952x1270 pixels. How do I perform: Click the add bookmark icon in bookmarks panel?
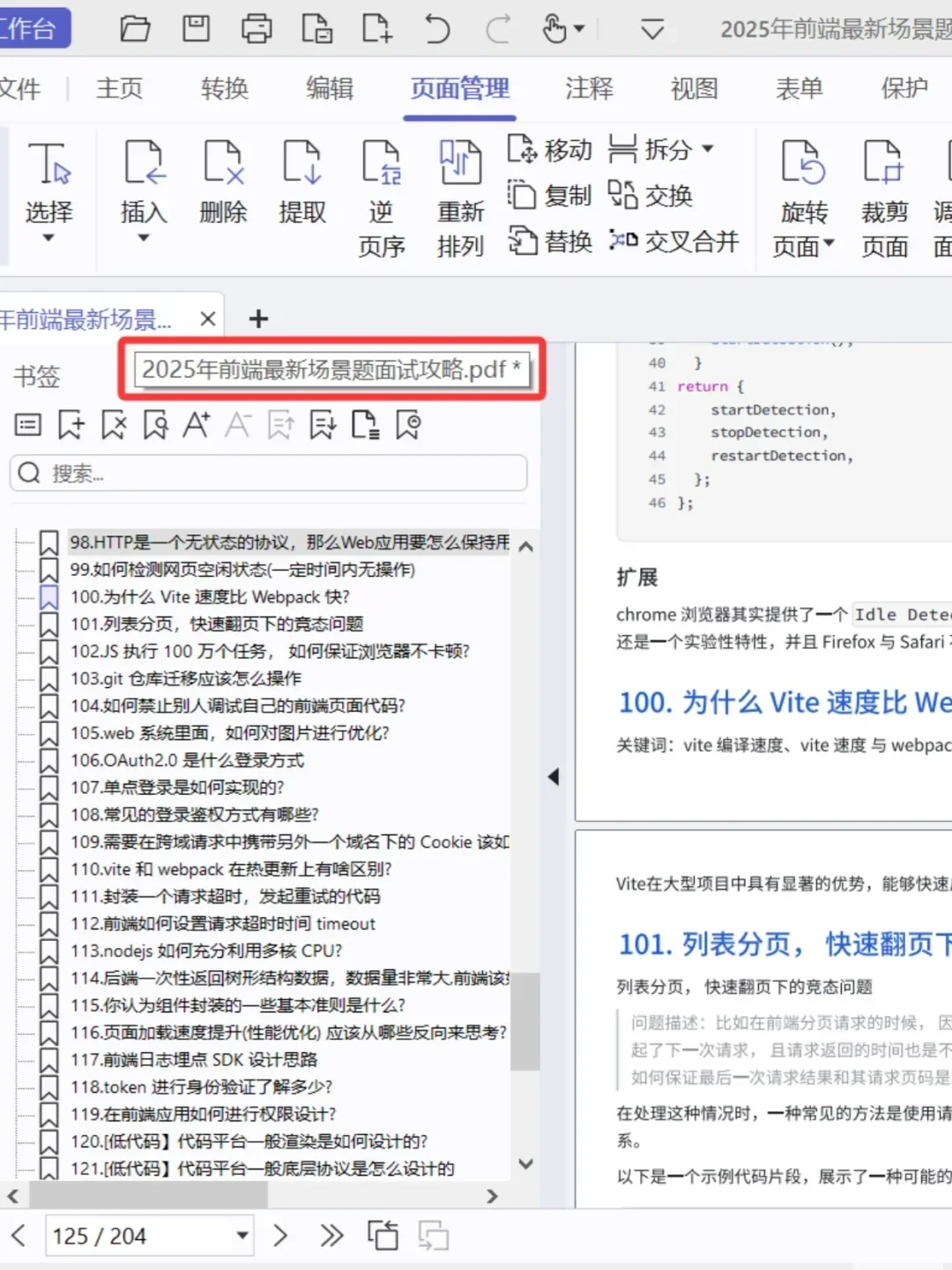coord(71,424)
